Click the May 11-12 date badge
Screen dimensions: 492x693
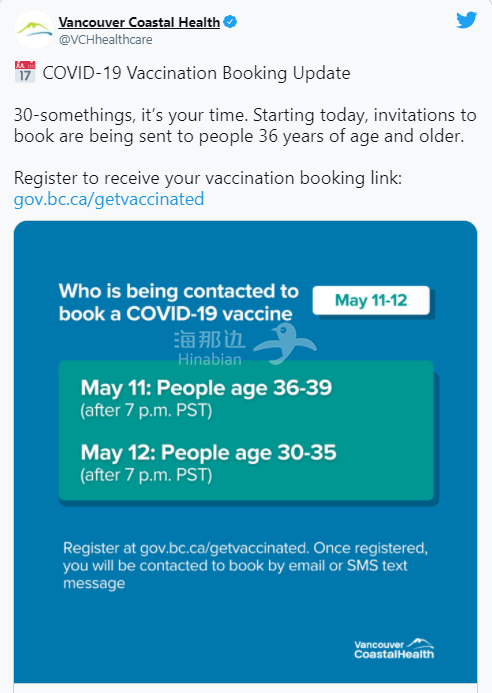click(371, 301)
